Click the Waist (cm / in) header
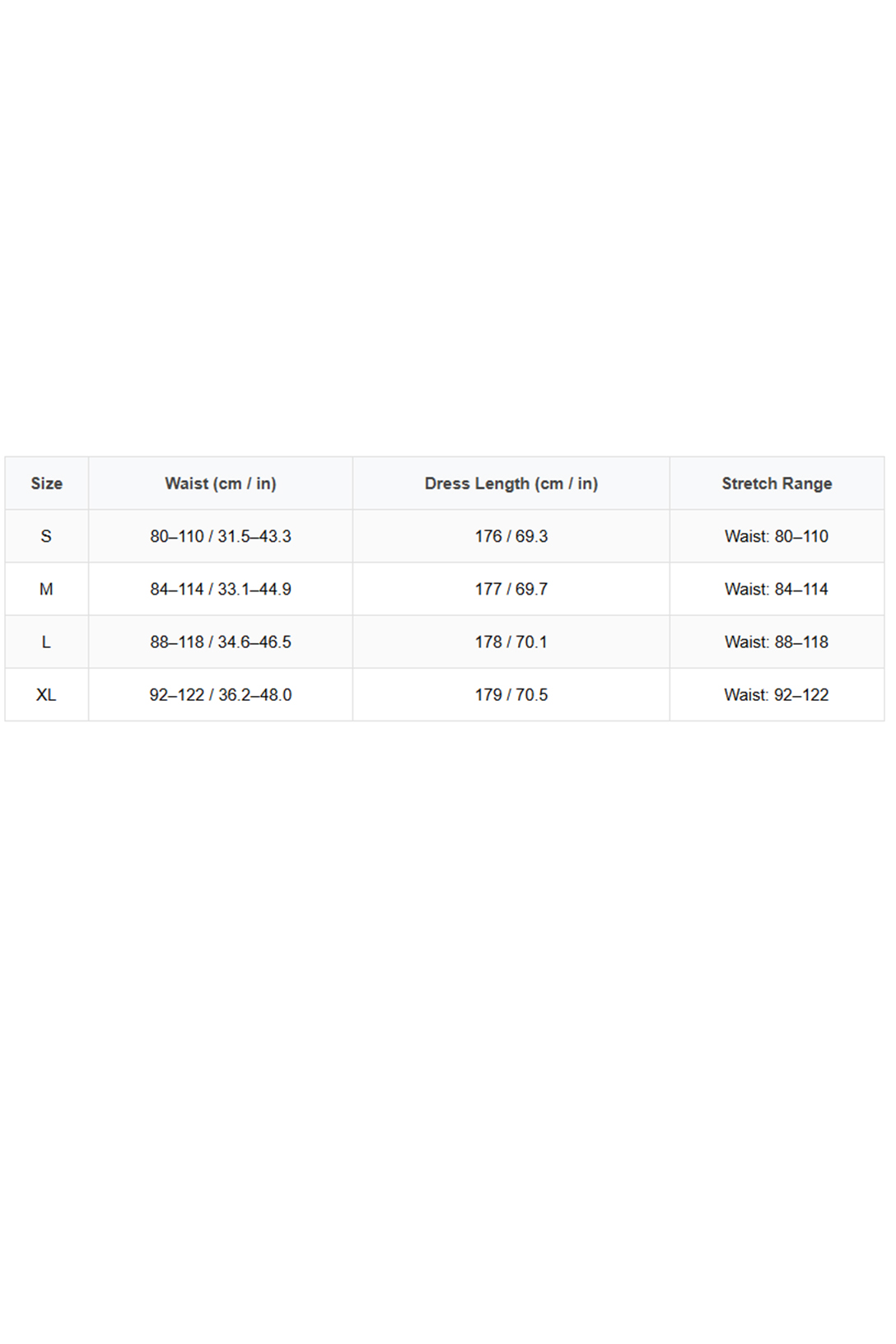The height and width of the screenshot is (1344, 896). click(x=221, y=483)
